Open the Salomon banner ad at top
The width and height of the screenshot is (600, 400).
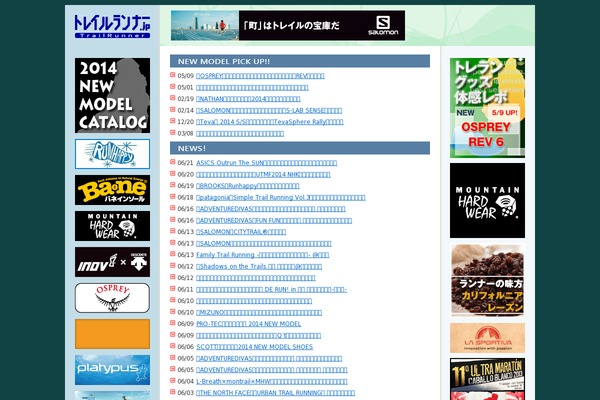point(288,25)
